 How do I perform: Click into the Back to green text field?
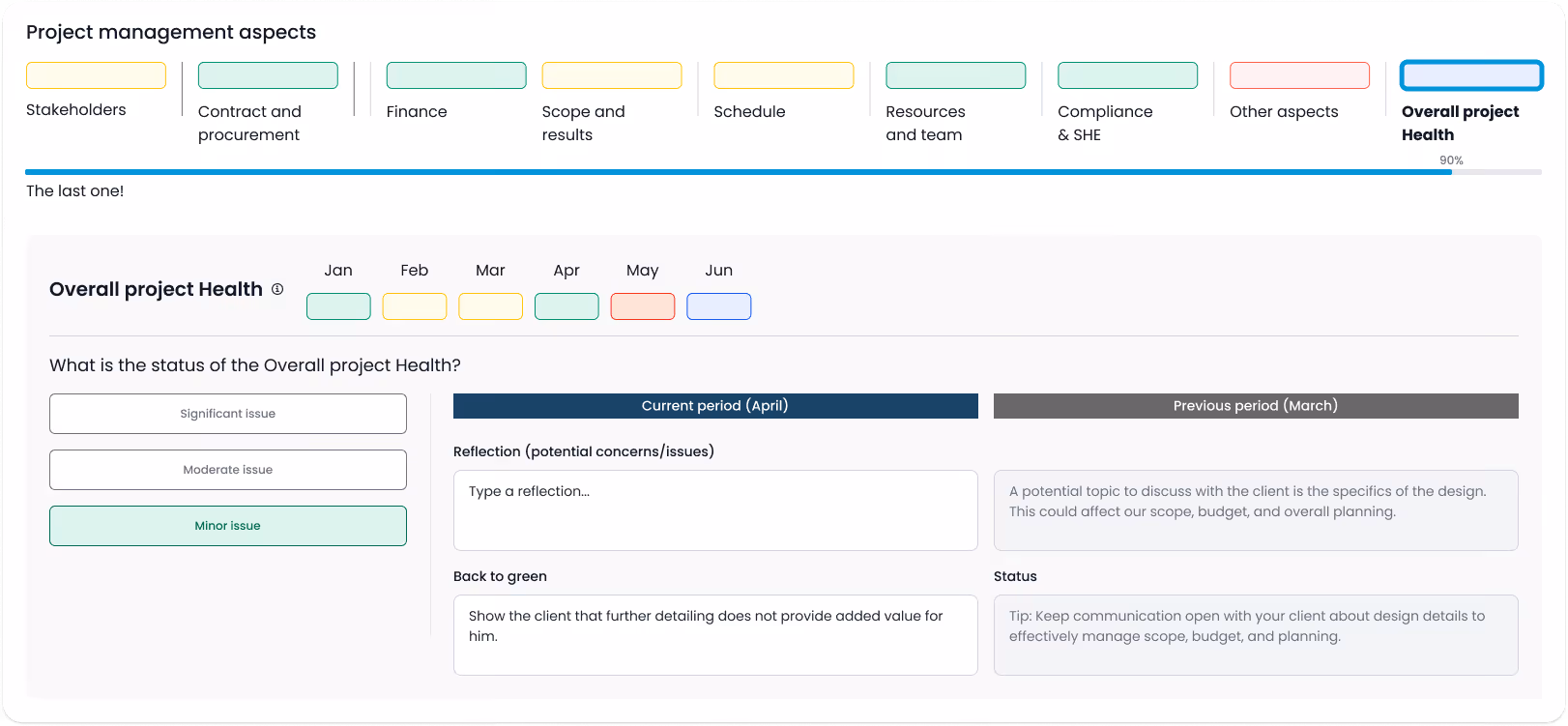coord(715,635)
